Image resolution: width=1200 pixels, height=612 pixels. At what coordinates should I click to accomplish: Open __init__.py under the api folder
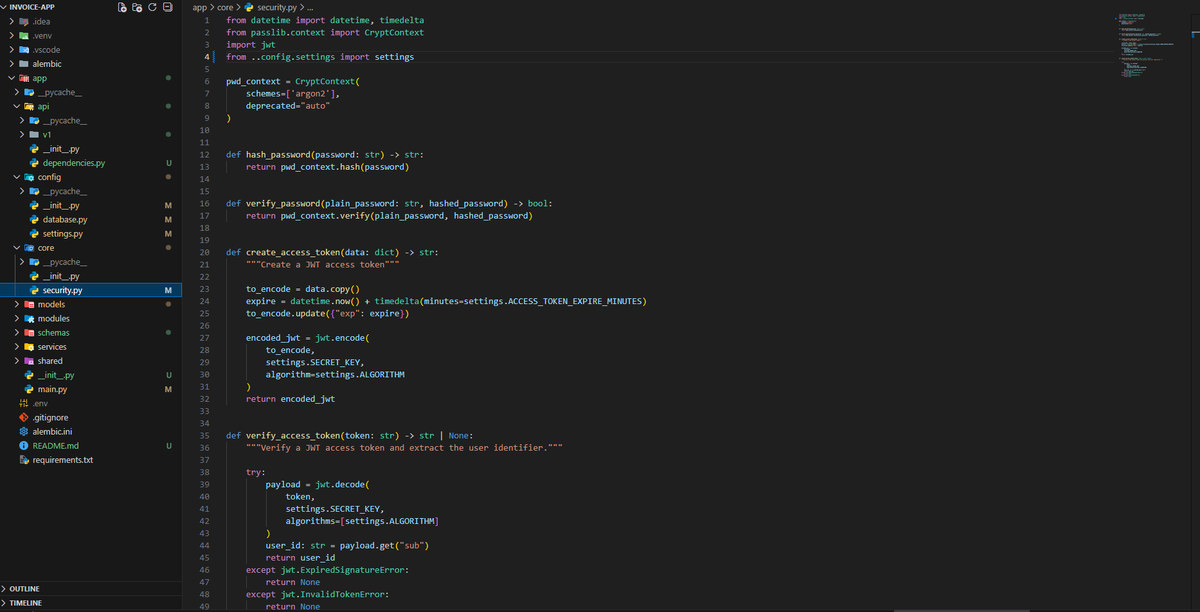click(61, 148)
